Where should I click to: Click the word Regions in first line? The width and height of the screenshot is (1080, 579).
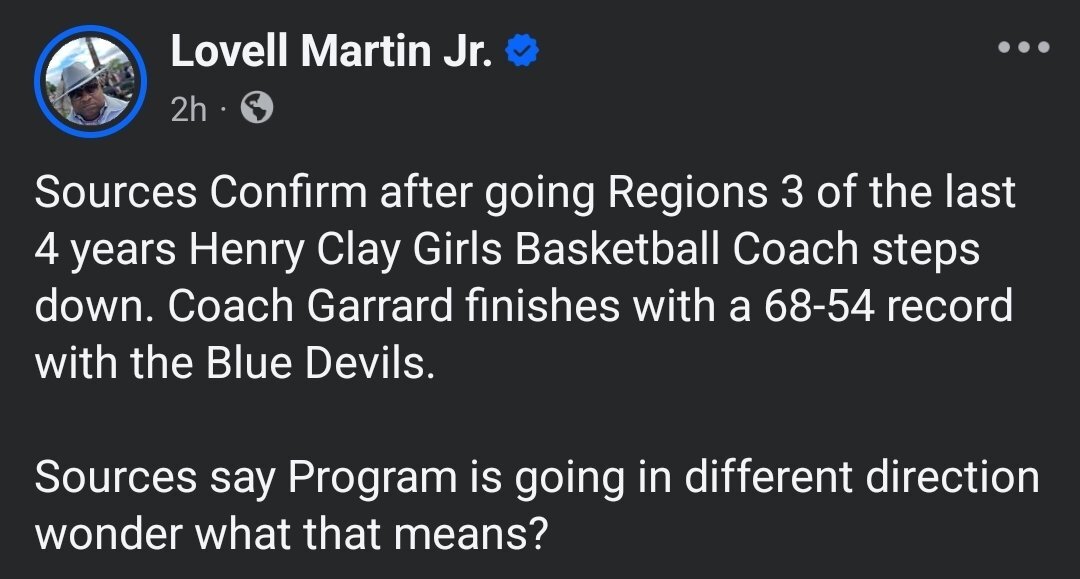(x=687, y=192)
